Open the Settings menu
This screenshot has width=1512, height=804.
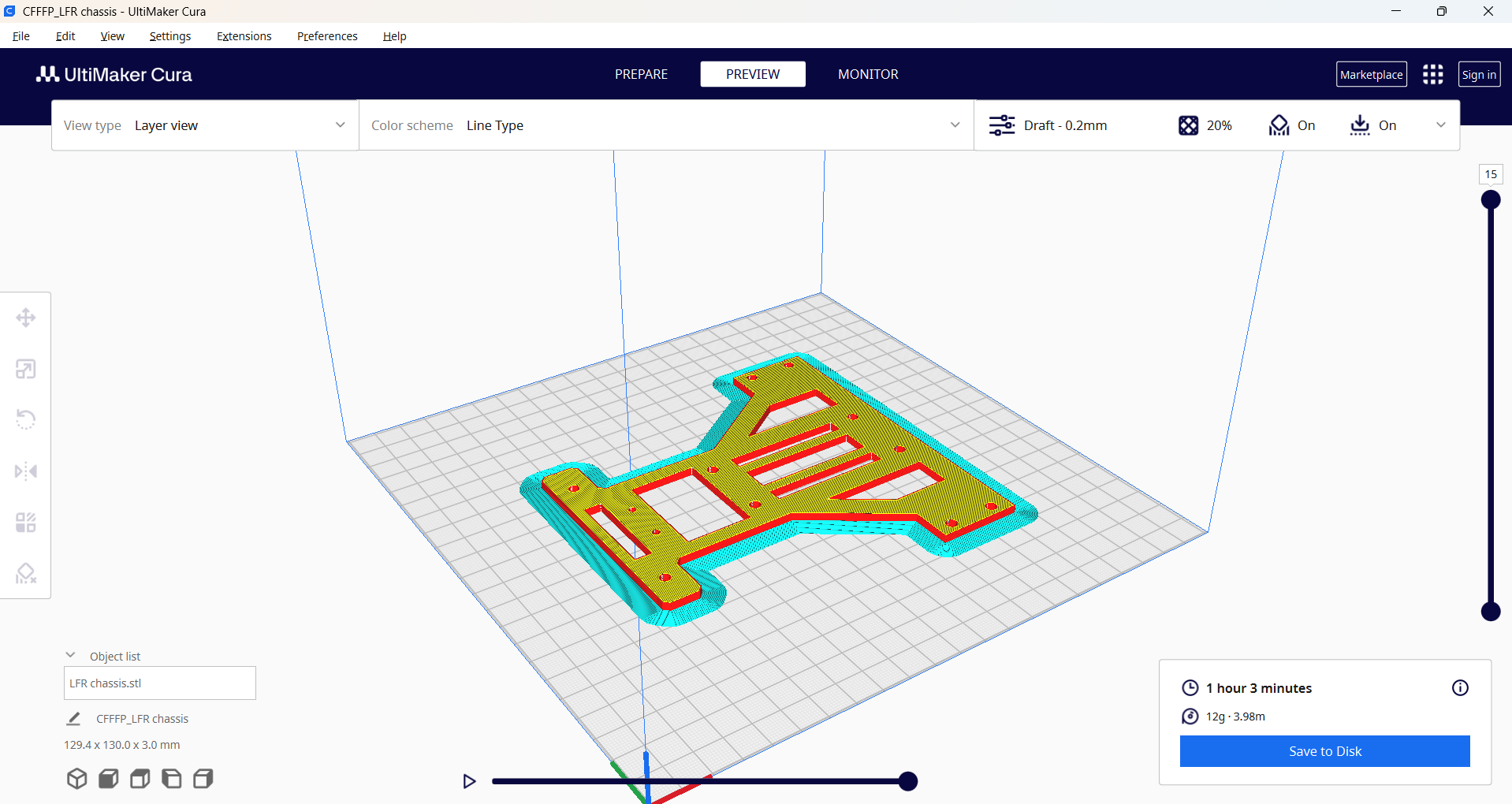(x=170, y=36)
